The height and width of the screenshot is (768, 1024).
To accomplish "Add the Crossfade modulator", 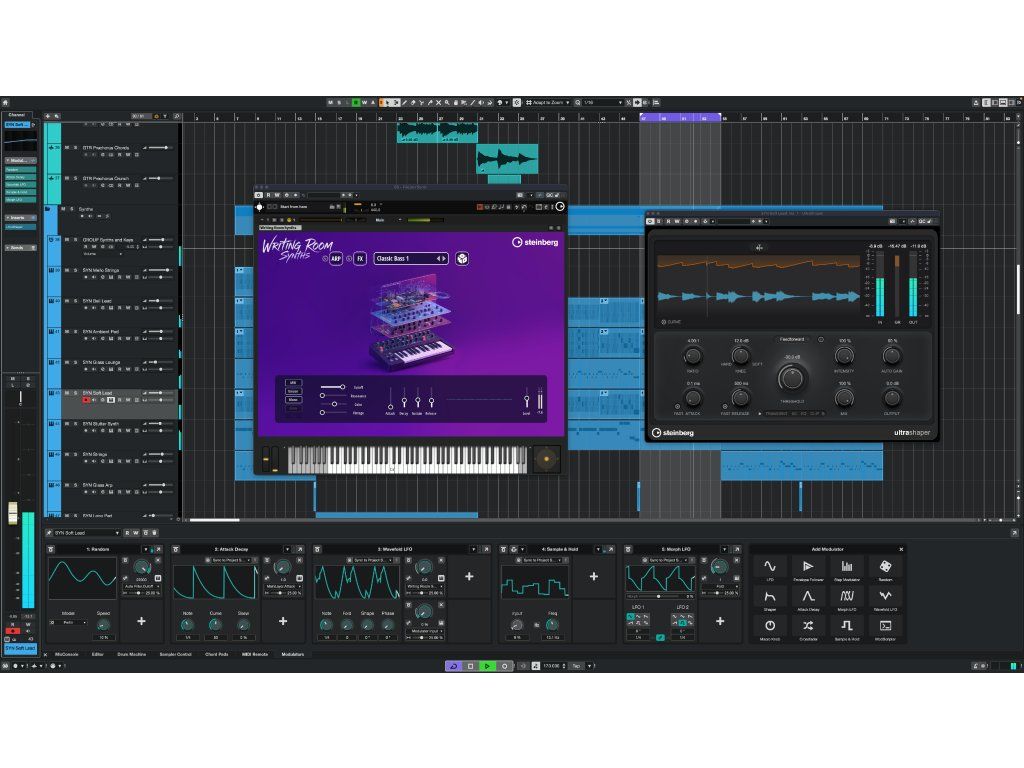I will click(x=808, y=625).
